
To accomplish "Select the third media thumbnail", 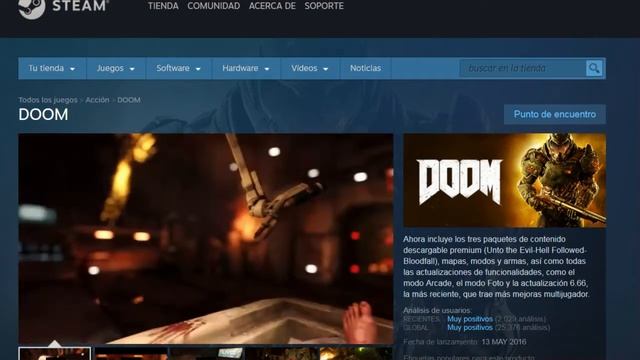I will pyautogui.click(x=207, y=353).
